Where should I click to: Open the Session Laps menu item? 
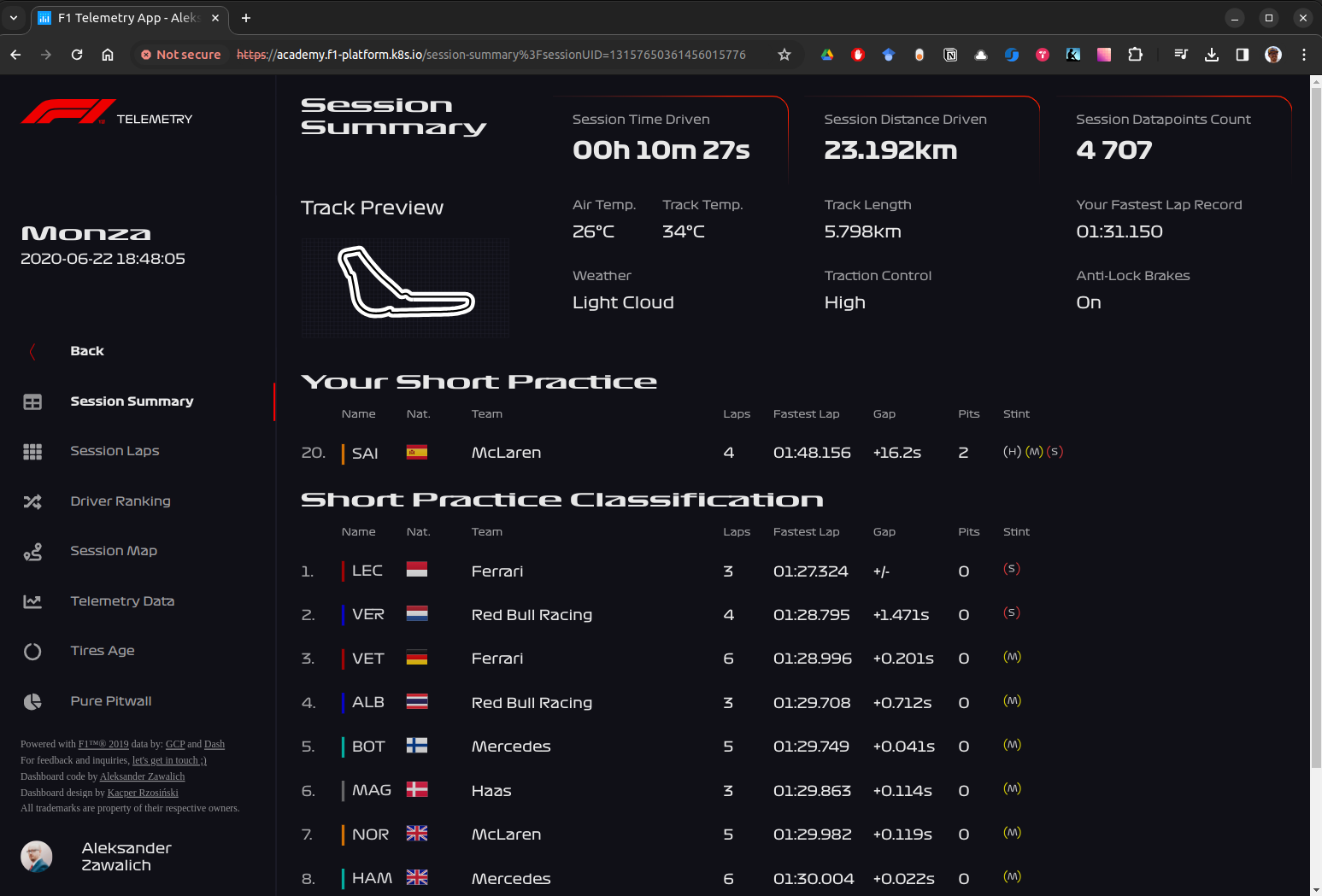click(x=115, y=451)
